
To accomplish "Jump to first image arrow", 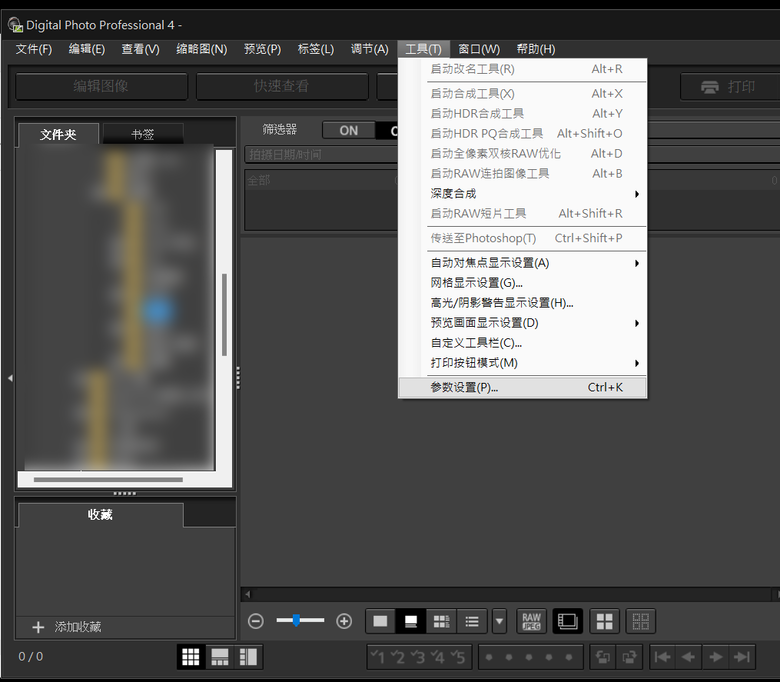I will click(663, 657).
